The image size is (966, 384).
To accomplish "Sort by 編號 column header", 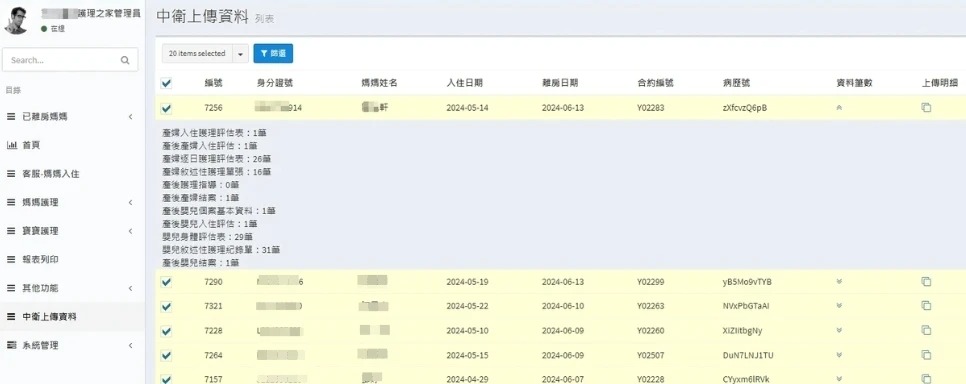I will [213, 83].
